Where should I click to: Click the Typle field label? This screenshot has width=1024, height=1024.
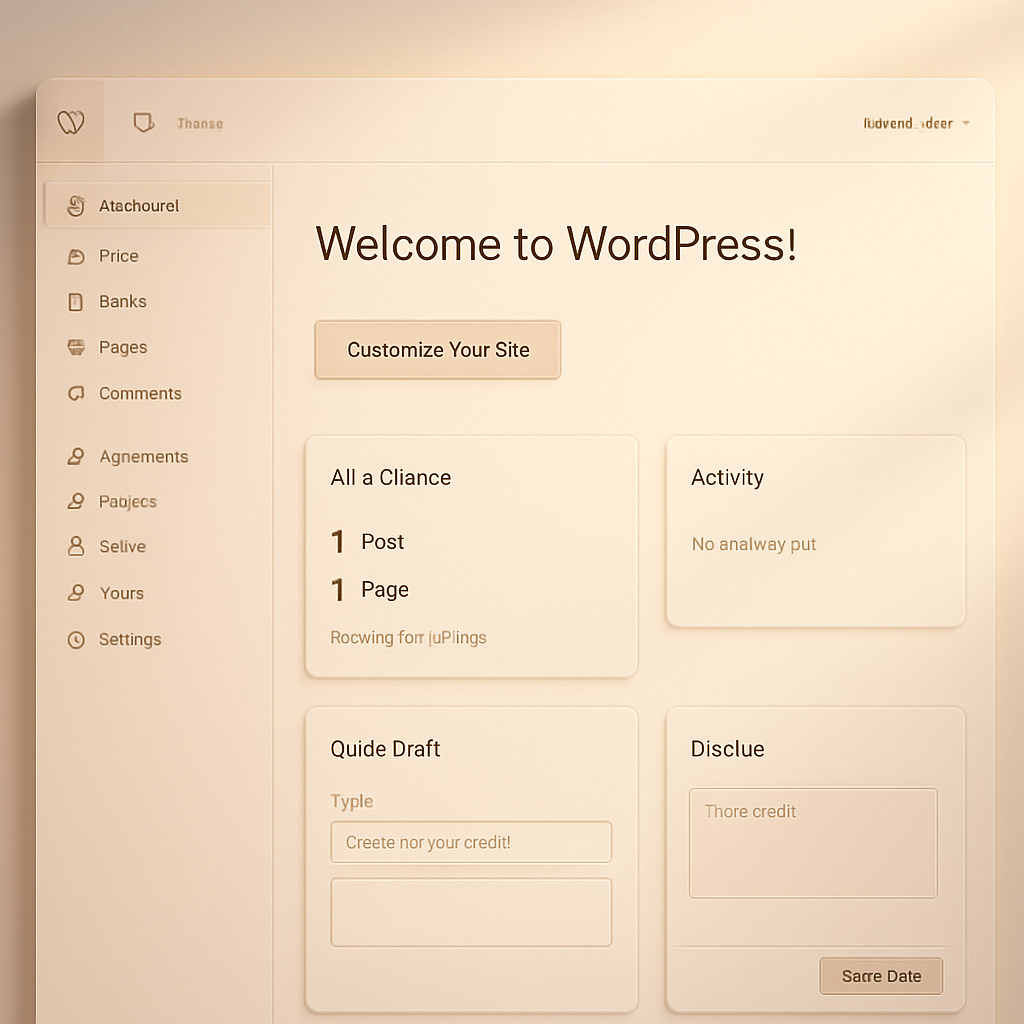coord(351,801)
